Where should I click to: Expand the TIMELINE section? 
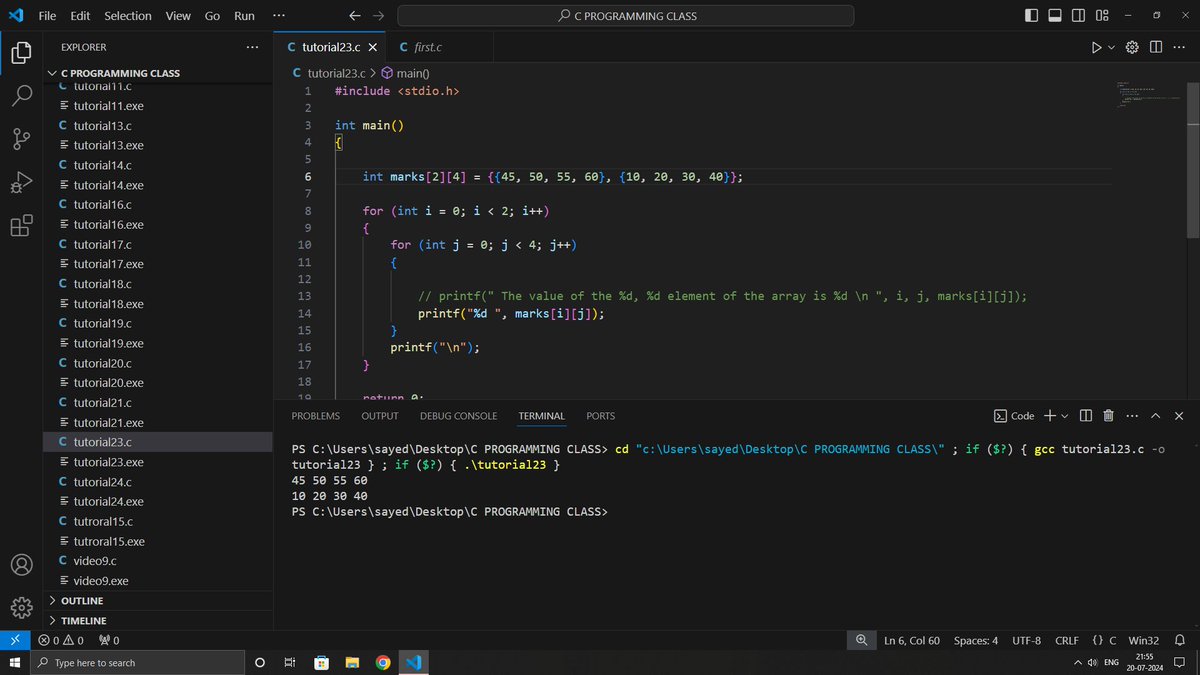158,621
